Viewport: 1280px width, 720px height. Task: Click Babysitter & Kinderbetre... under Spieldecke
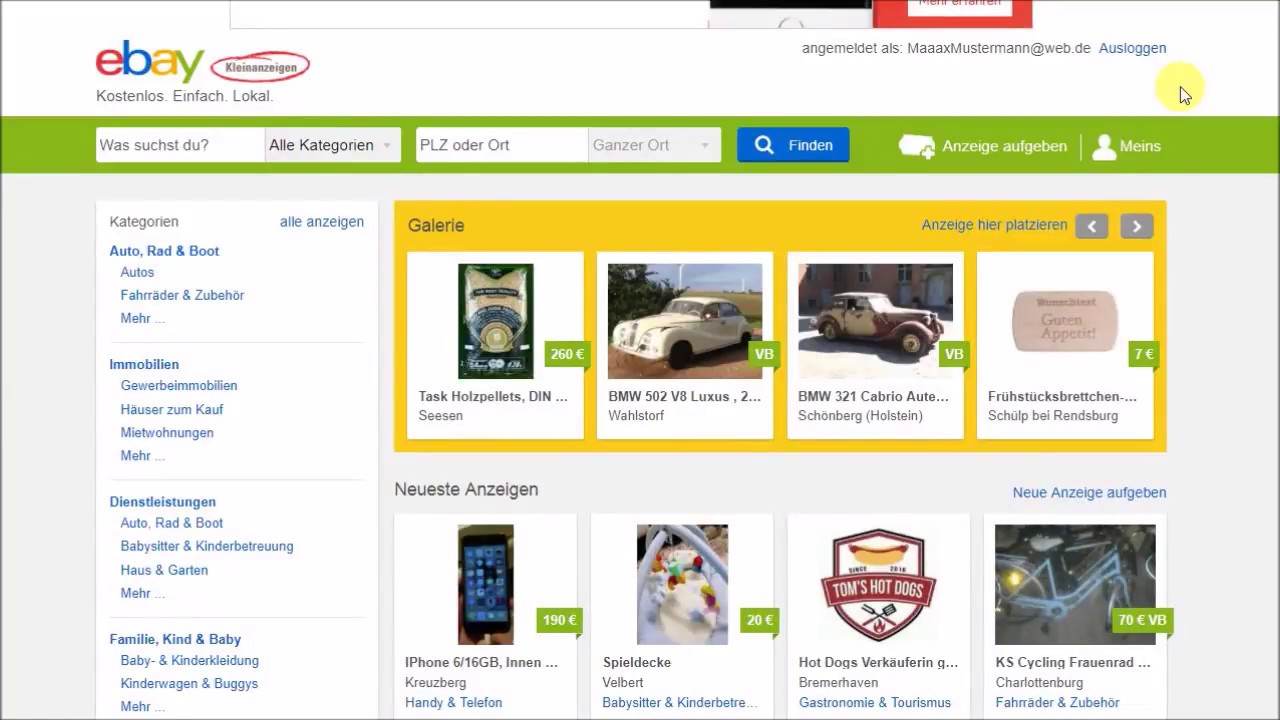[680, 702]
